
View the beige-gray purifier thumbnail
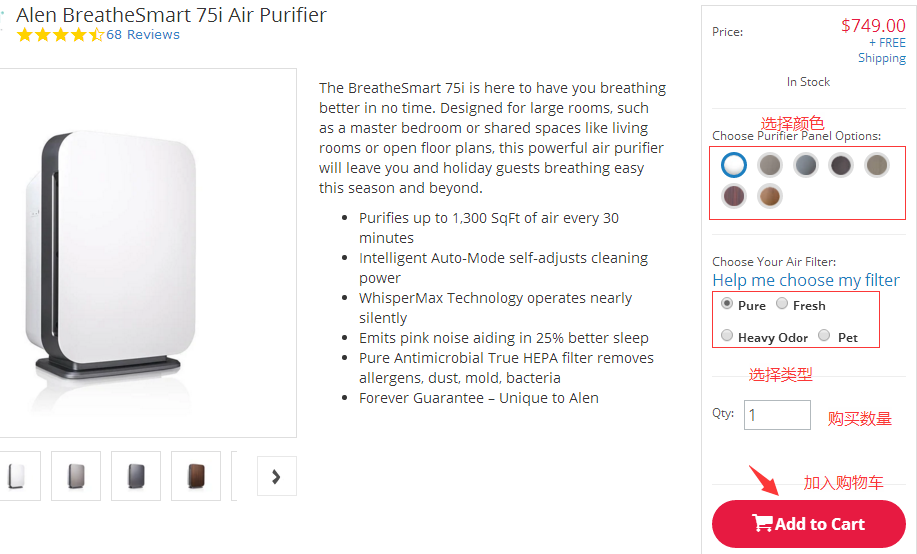(76, 476)
